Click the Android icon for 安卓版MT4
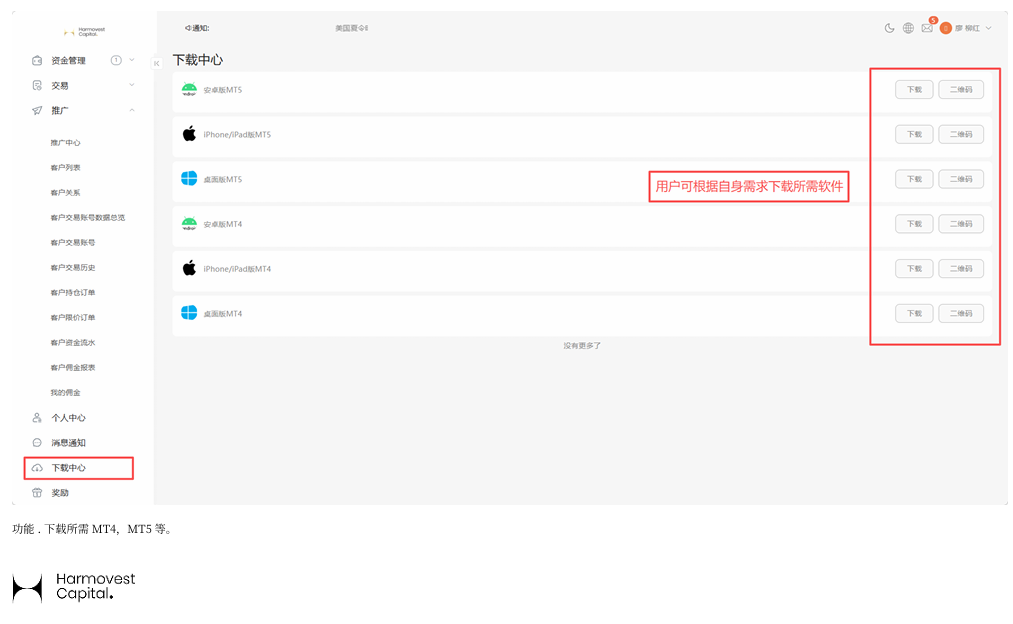Viewport: 1013px width, 624px height. 189,224
